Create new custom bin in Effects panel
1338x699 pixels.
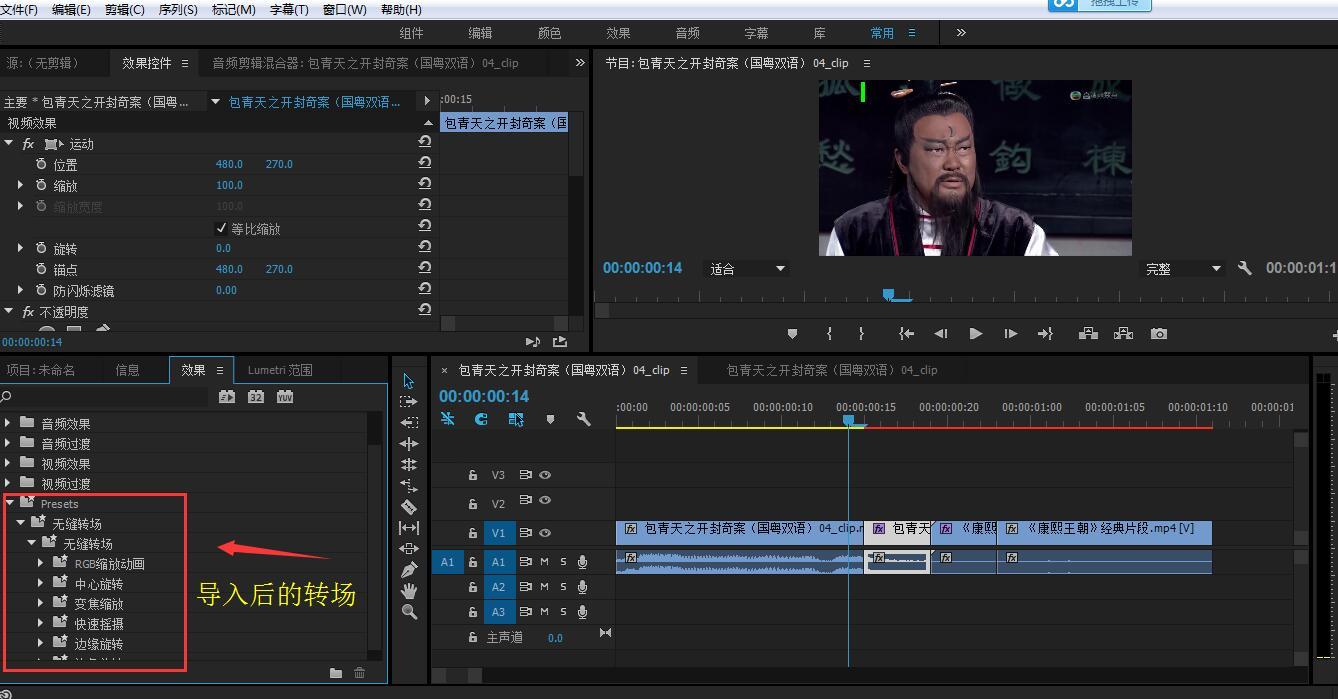[336, 674]
